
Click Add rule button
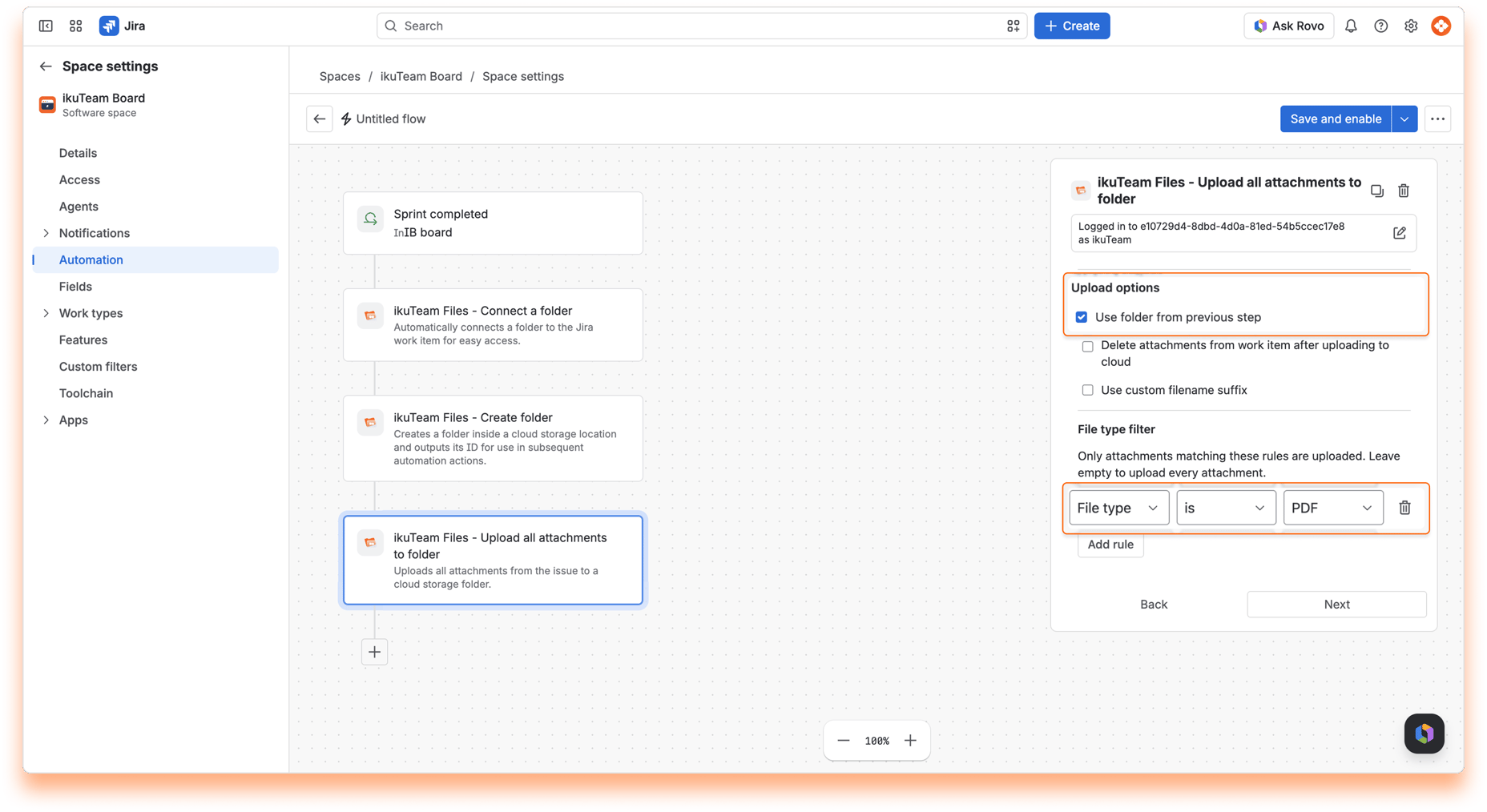point(1110,545)
